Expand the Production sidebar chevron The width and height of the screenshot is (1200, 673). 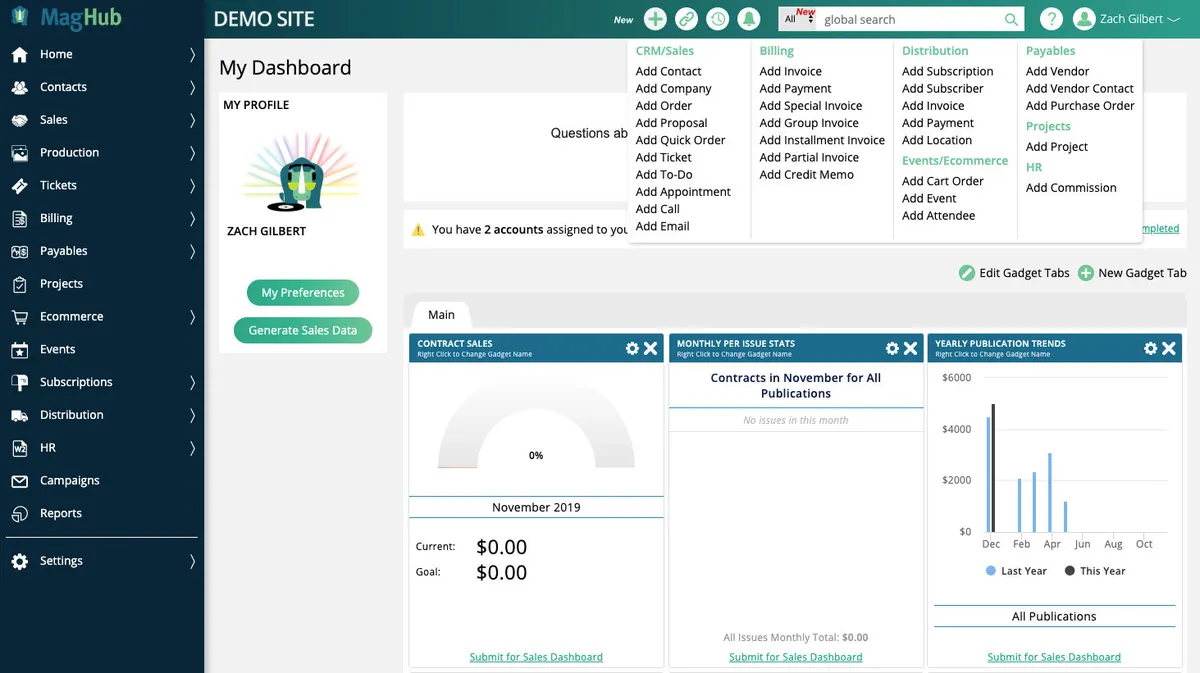pyautogui.click(x=192, y=153)
